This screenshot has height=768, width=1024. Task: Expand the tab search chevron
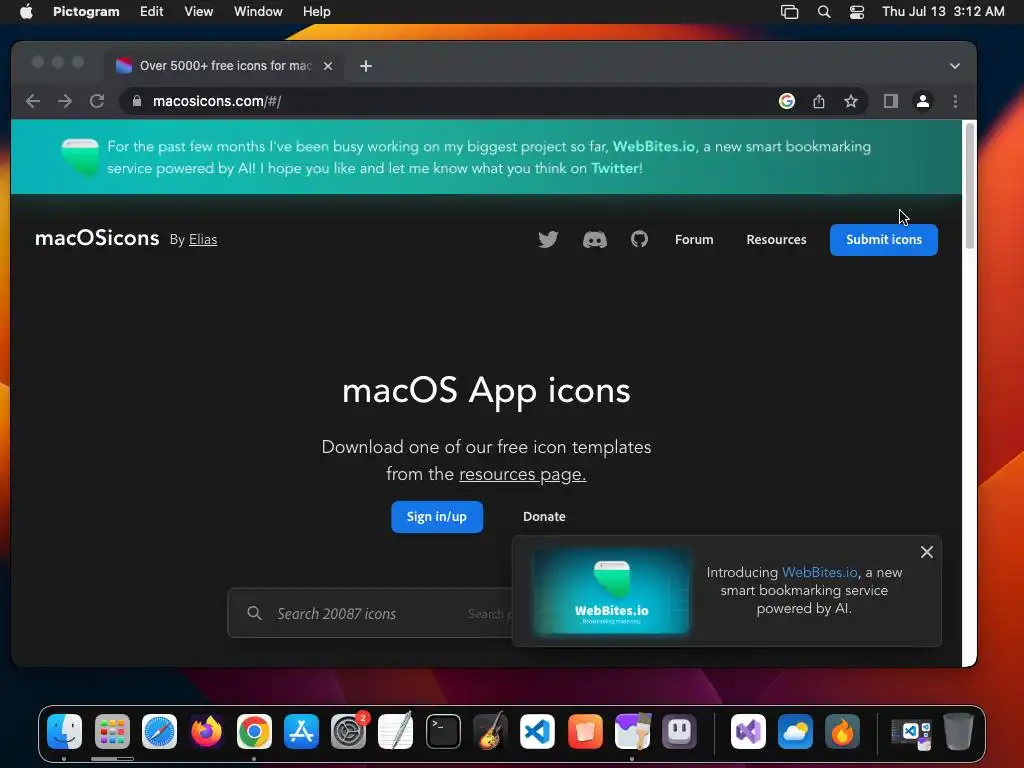point(955,66)
